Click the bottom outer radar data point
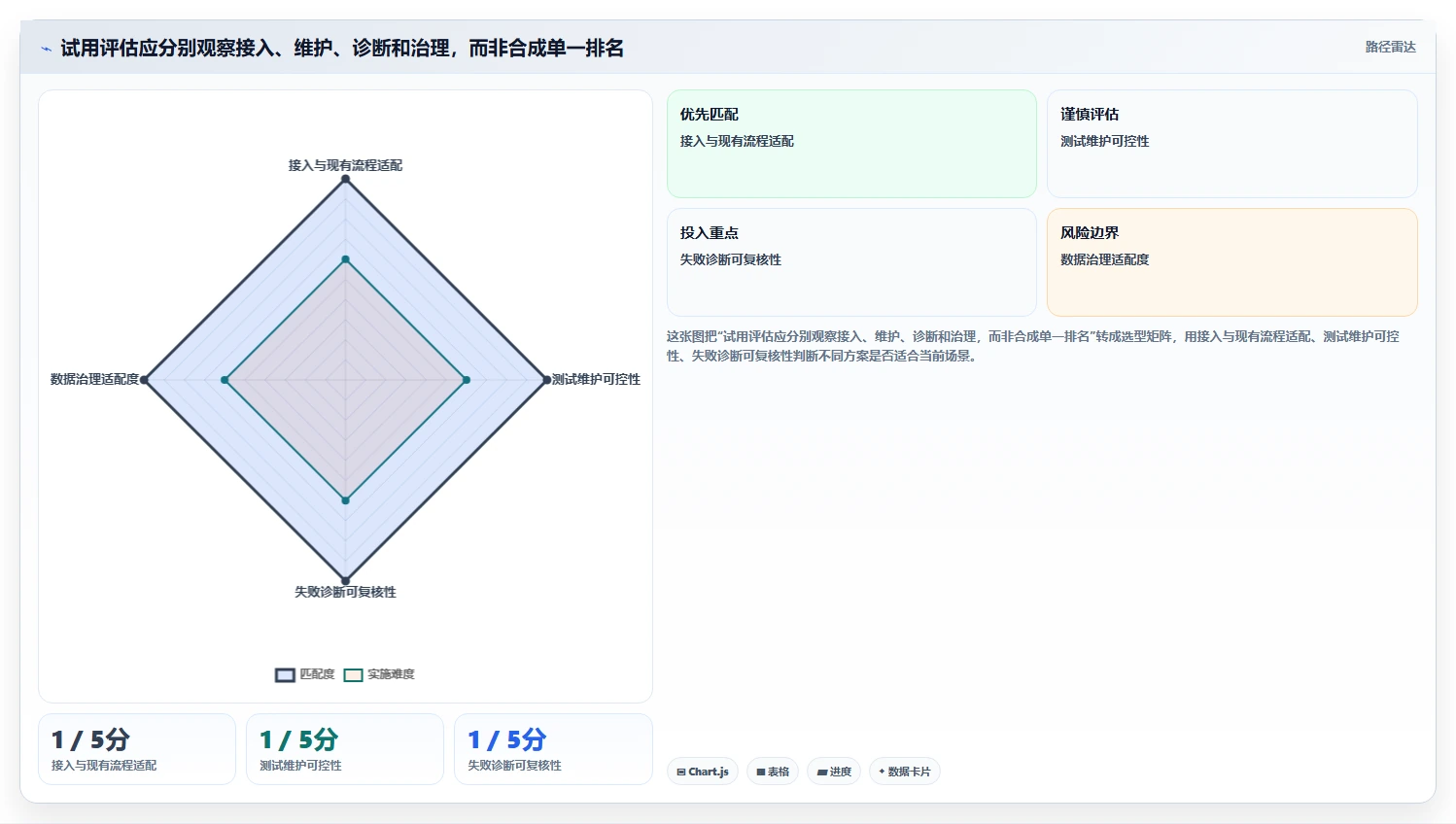Screen dimensions: 1456x824 [x=345, y=581]
